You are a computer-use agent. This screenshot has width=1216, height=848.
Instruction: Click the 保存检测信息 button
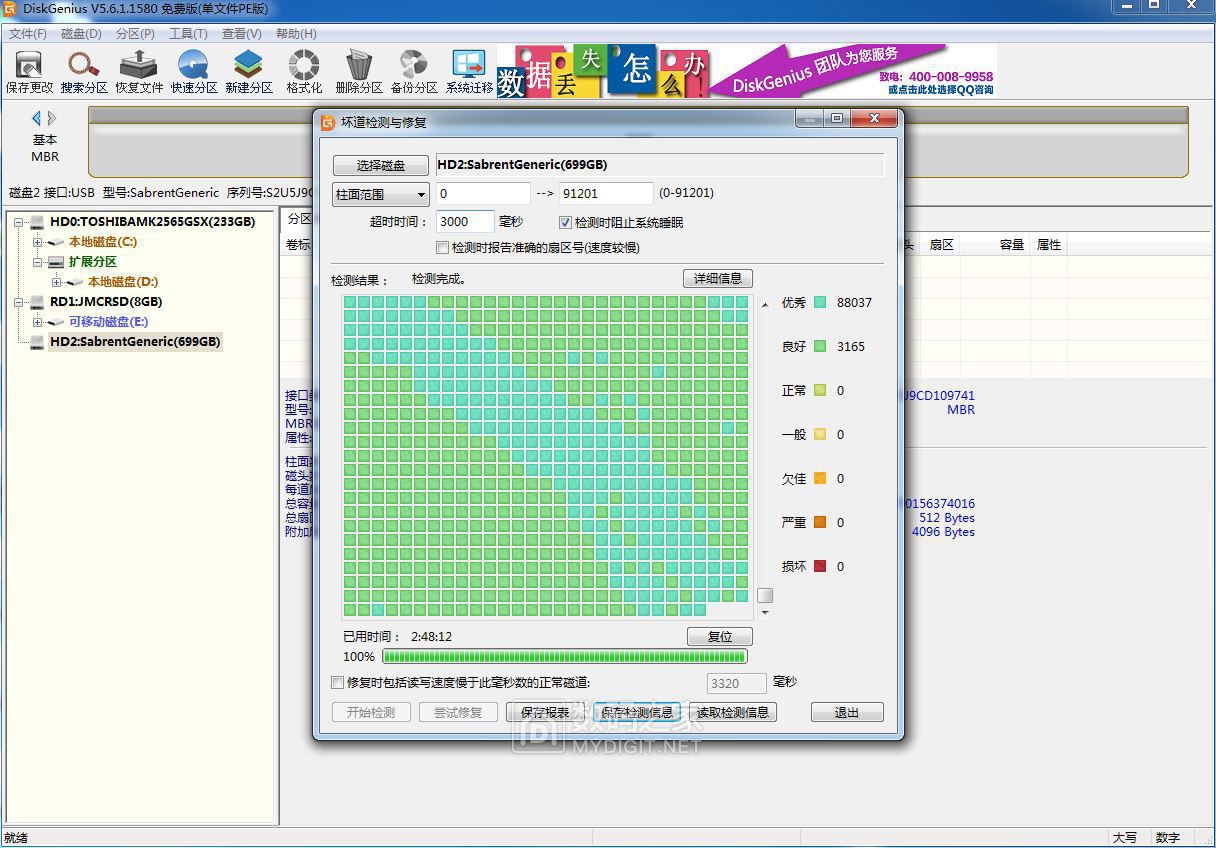[637, 712]
